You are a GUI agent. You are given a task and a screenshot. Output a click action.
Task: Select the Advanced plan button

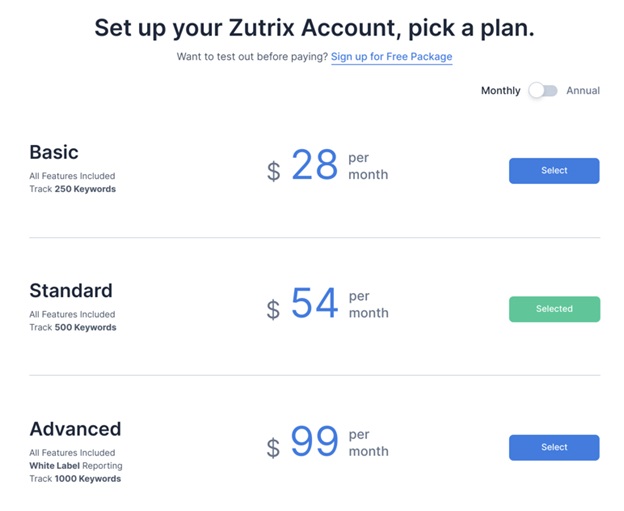[554, 448]
